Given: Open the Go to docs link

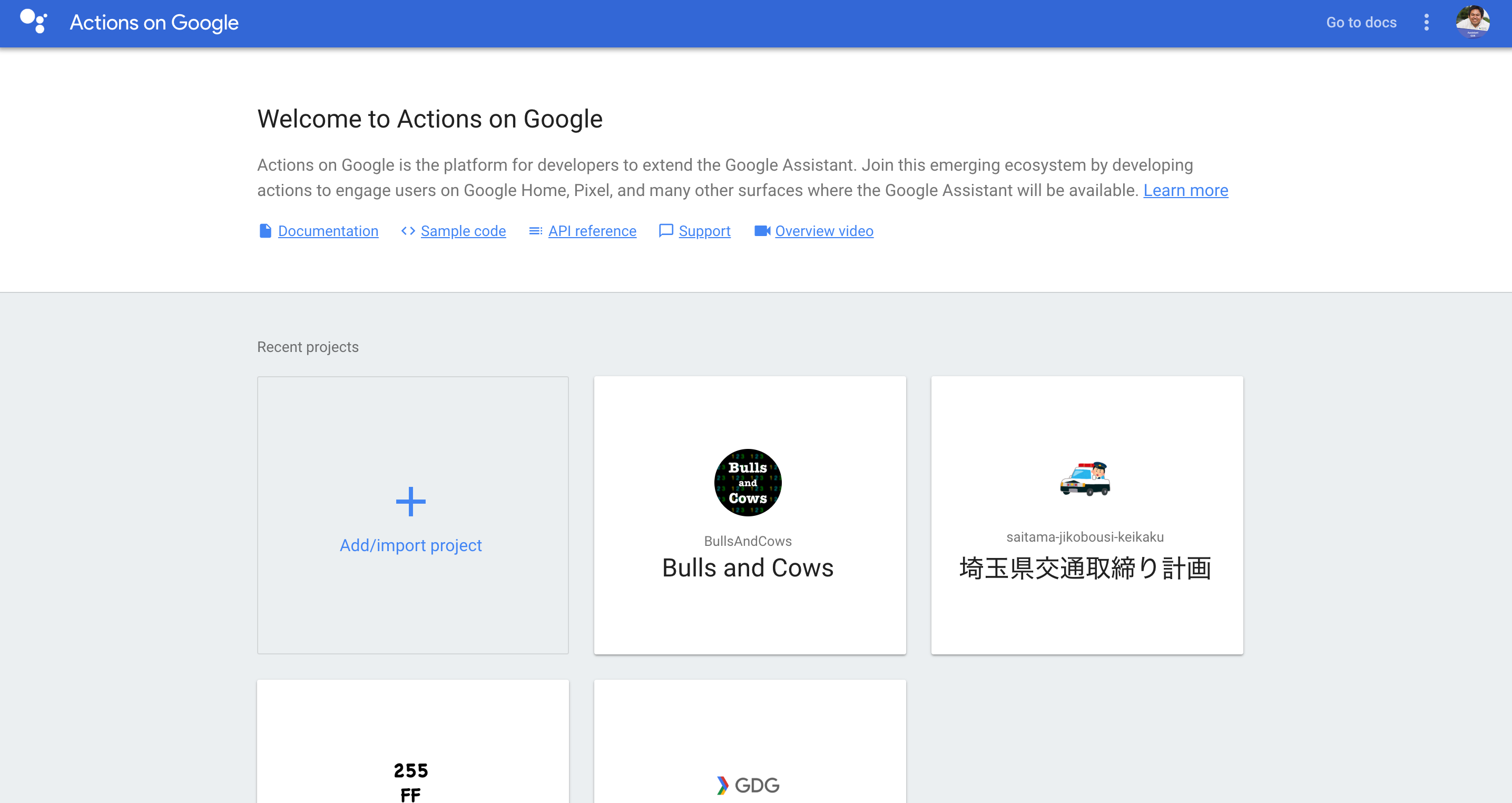Looking at the screenshot, I should pyautogui.click(x=1361, y=22).
